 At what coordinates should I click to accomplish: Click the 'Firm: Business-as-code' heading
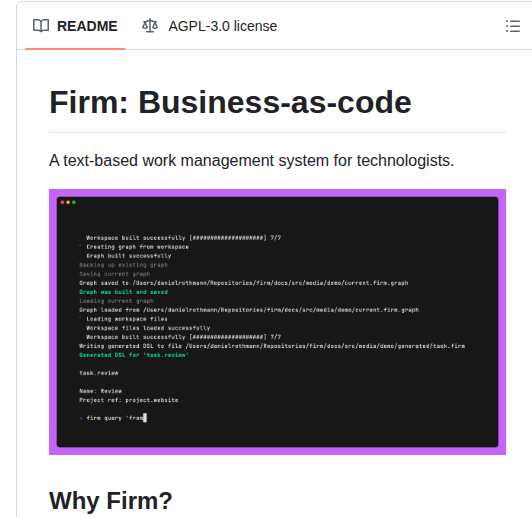(x=230, y=102)
